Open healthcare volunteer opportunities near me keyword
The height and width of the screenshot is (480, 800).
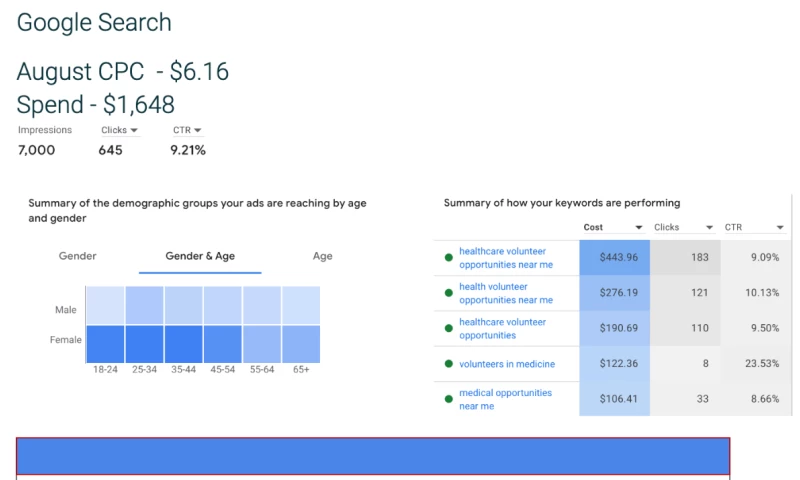[505, 258]
